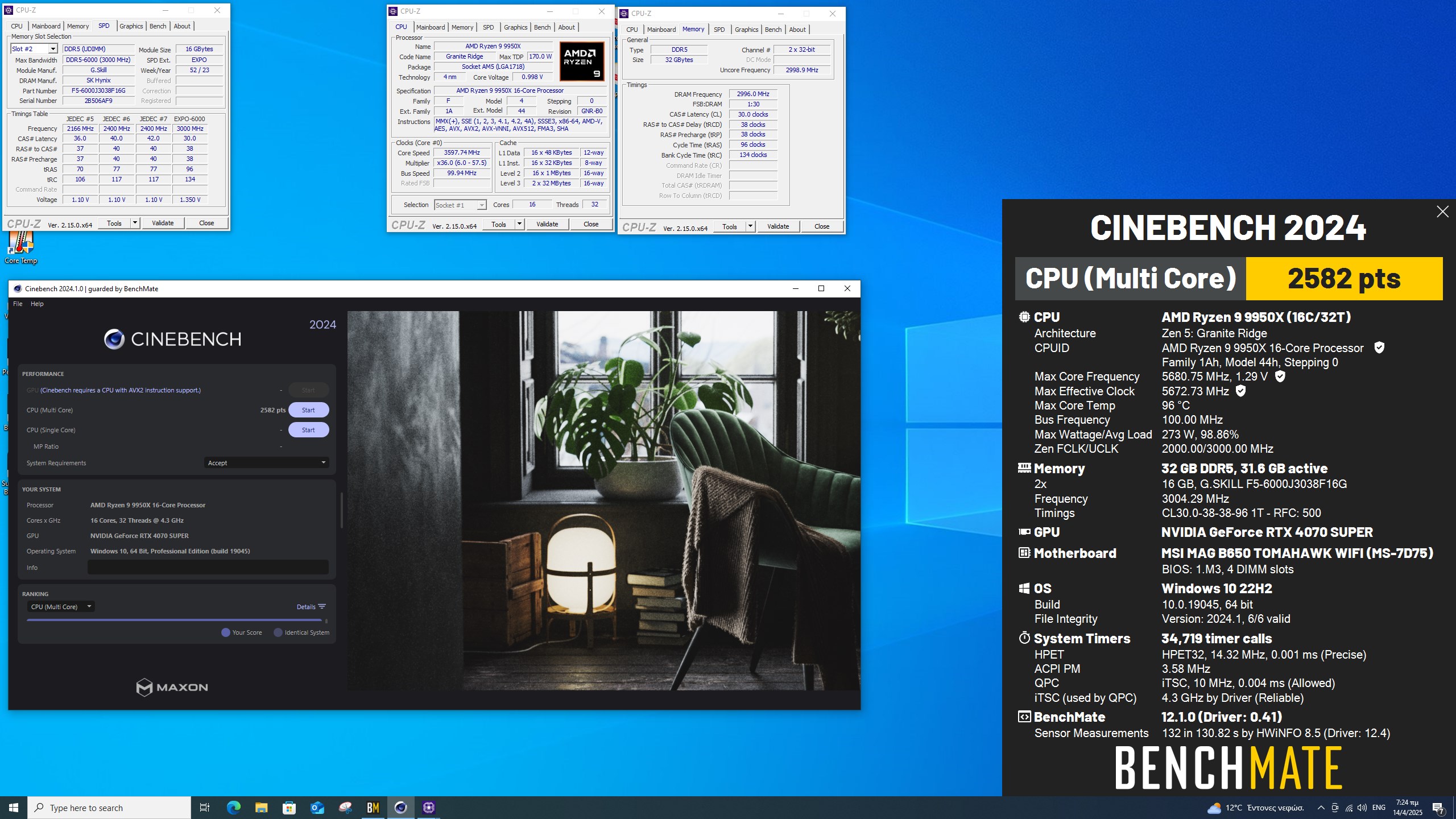Click Validate in CPU-Z SPD window

click(x=163, y=223)
